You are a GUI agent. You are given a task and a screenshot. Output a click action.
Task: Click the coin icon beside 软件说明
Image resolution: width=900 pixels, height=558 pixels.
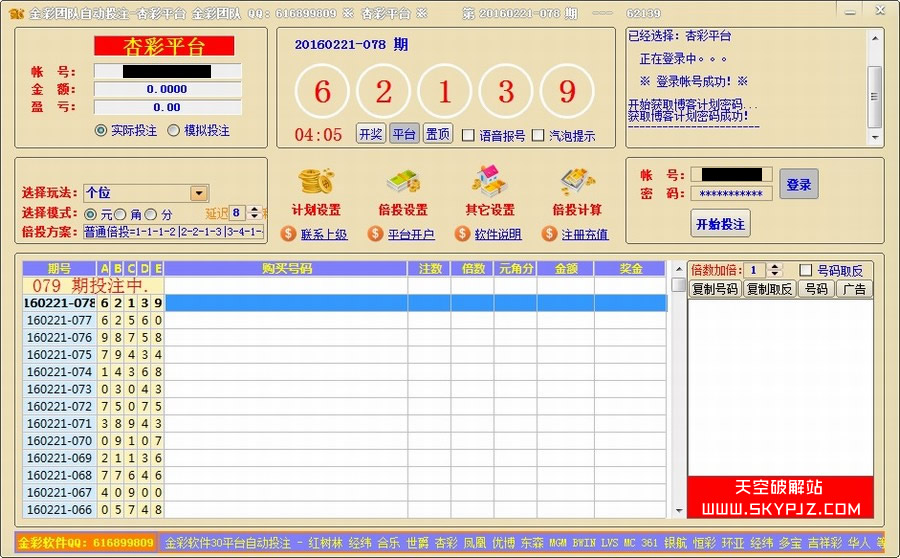point(461,234)
